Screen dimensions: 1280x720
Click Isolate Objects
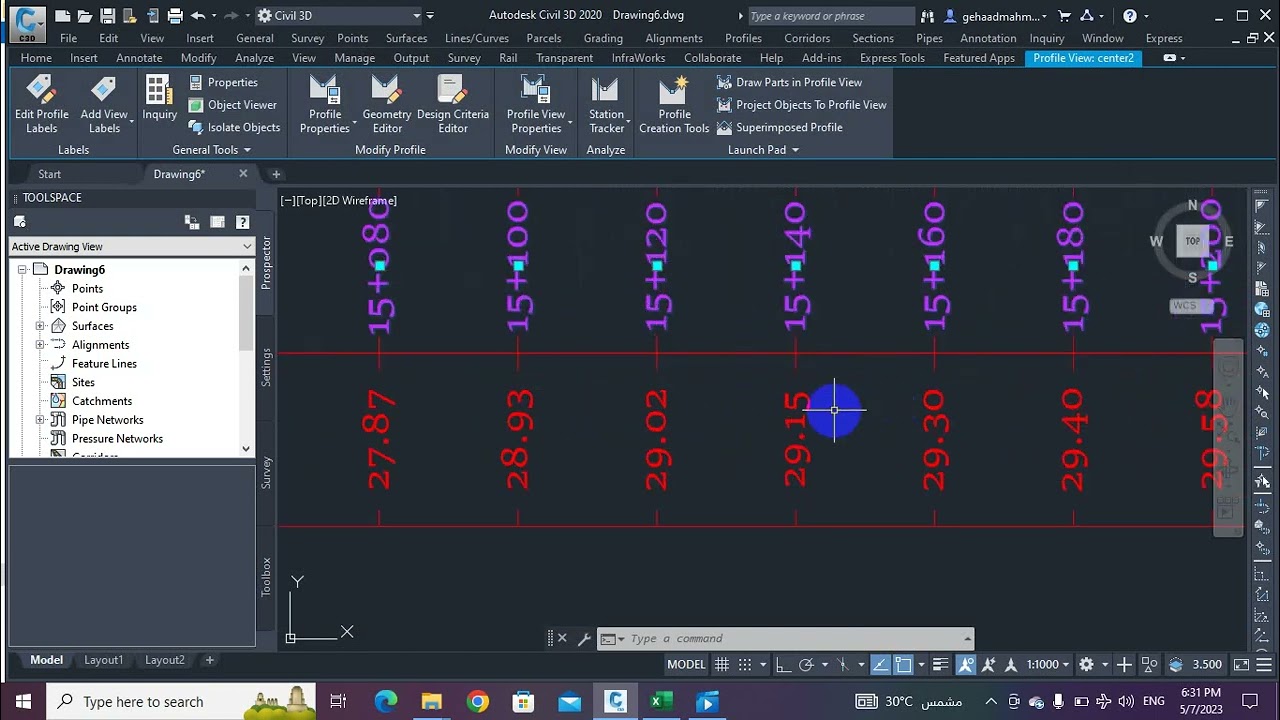tap(234, 127)
